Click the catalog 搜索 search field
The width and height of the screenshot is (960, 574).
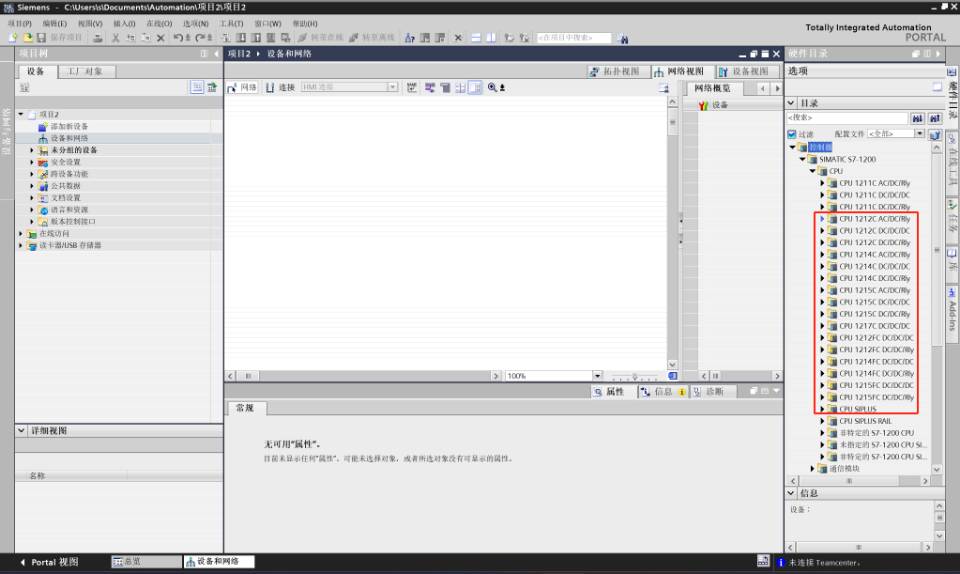click(x=847, y=117)
